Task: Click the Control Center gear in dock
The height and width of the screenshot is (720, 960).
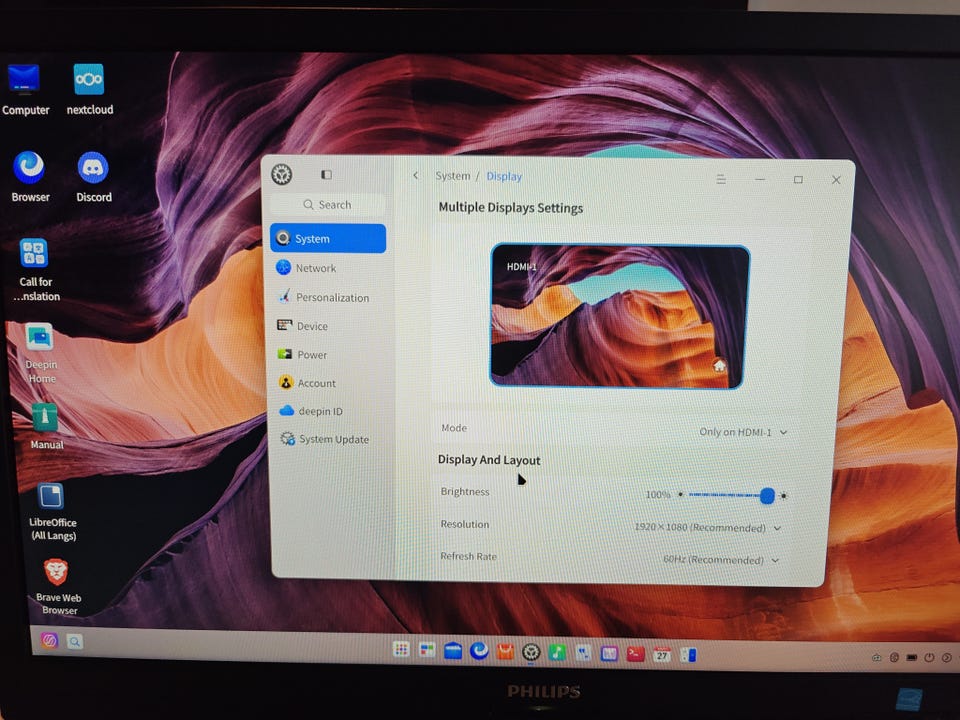Action: pos(531,652)
